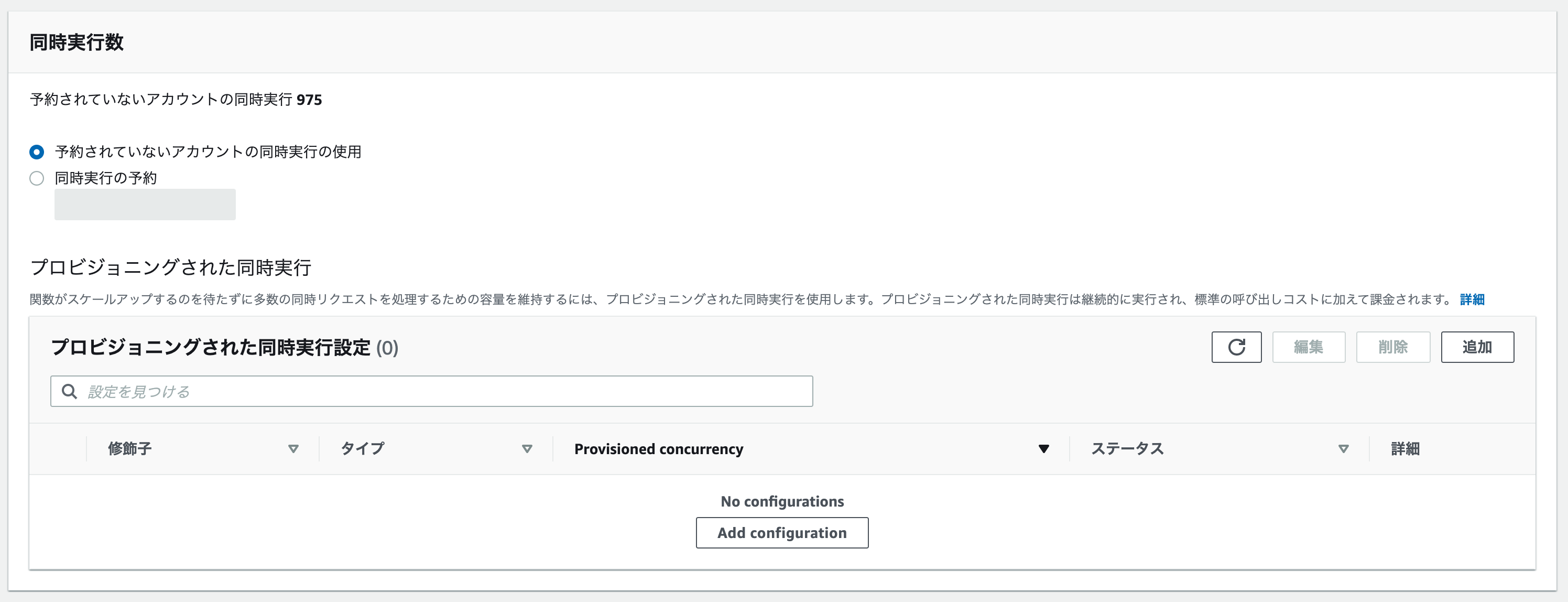1568x602 pixels.
Task: Click the ステータス column header
Action: pyautogui.click(x=1127, y=449)
